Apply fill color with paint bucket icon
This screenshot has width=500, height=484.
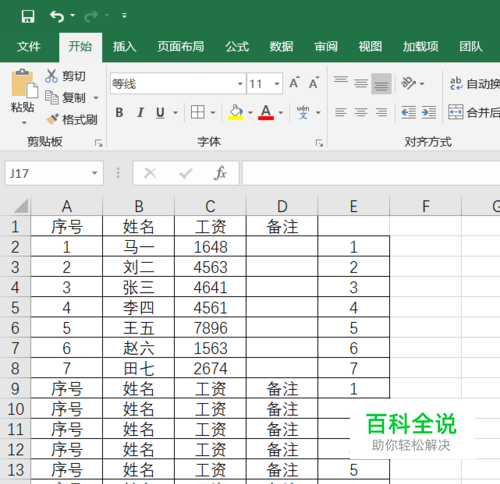coord(236,112)
